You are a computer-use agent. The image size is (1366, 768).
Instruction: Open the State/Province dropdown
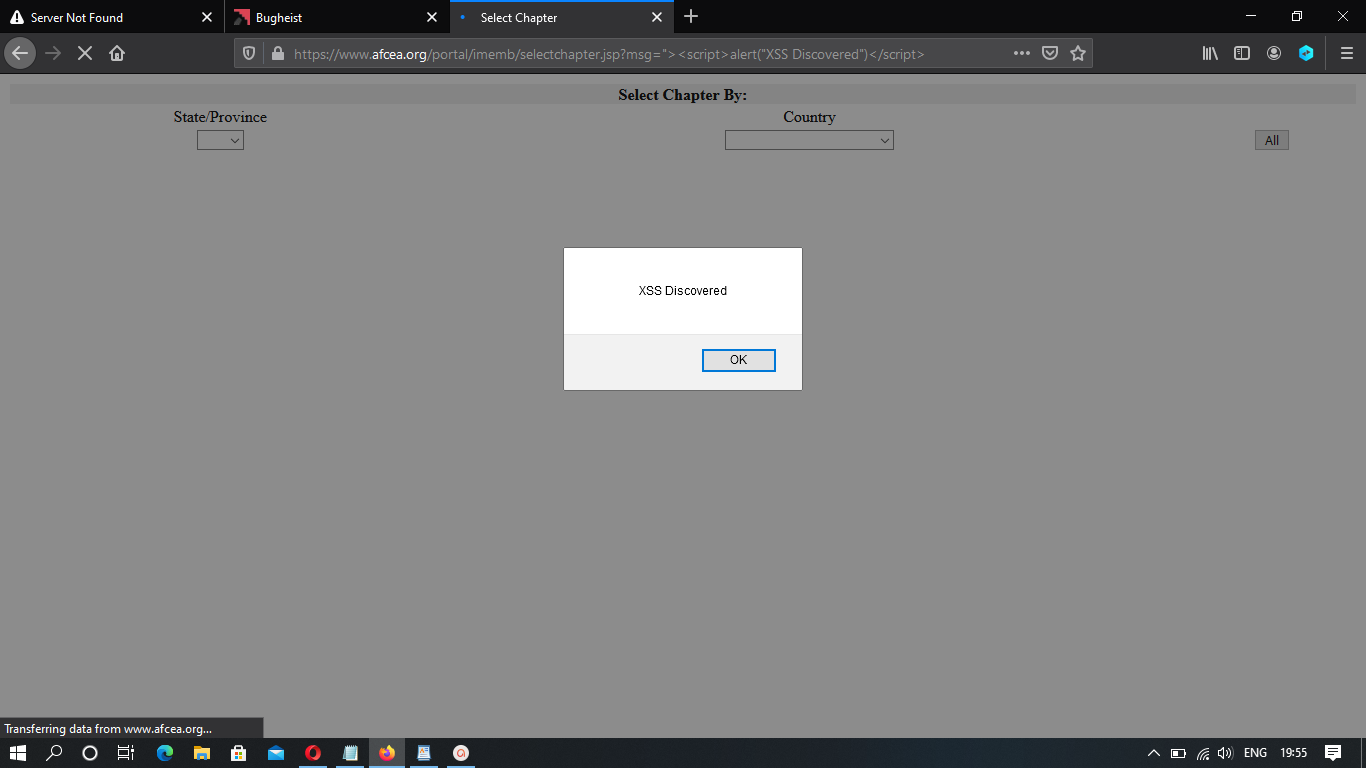[x=220, y=141]
